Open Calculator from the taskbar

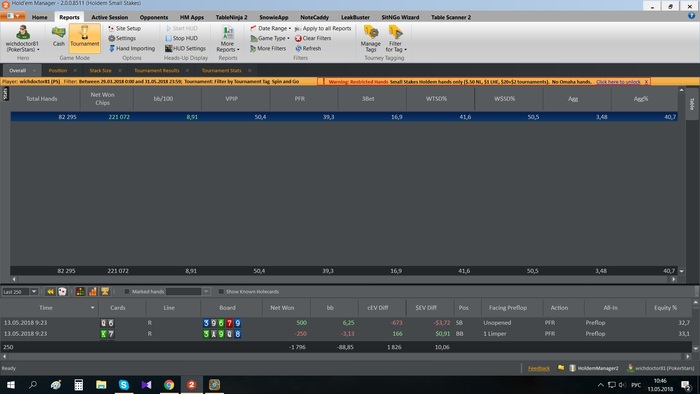pos(79,385)
